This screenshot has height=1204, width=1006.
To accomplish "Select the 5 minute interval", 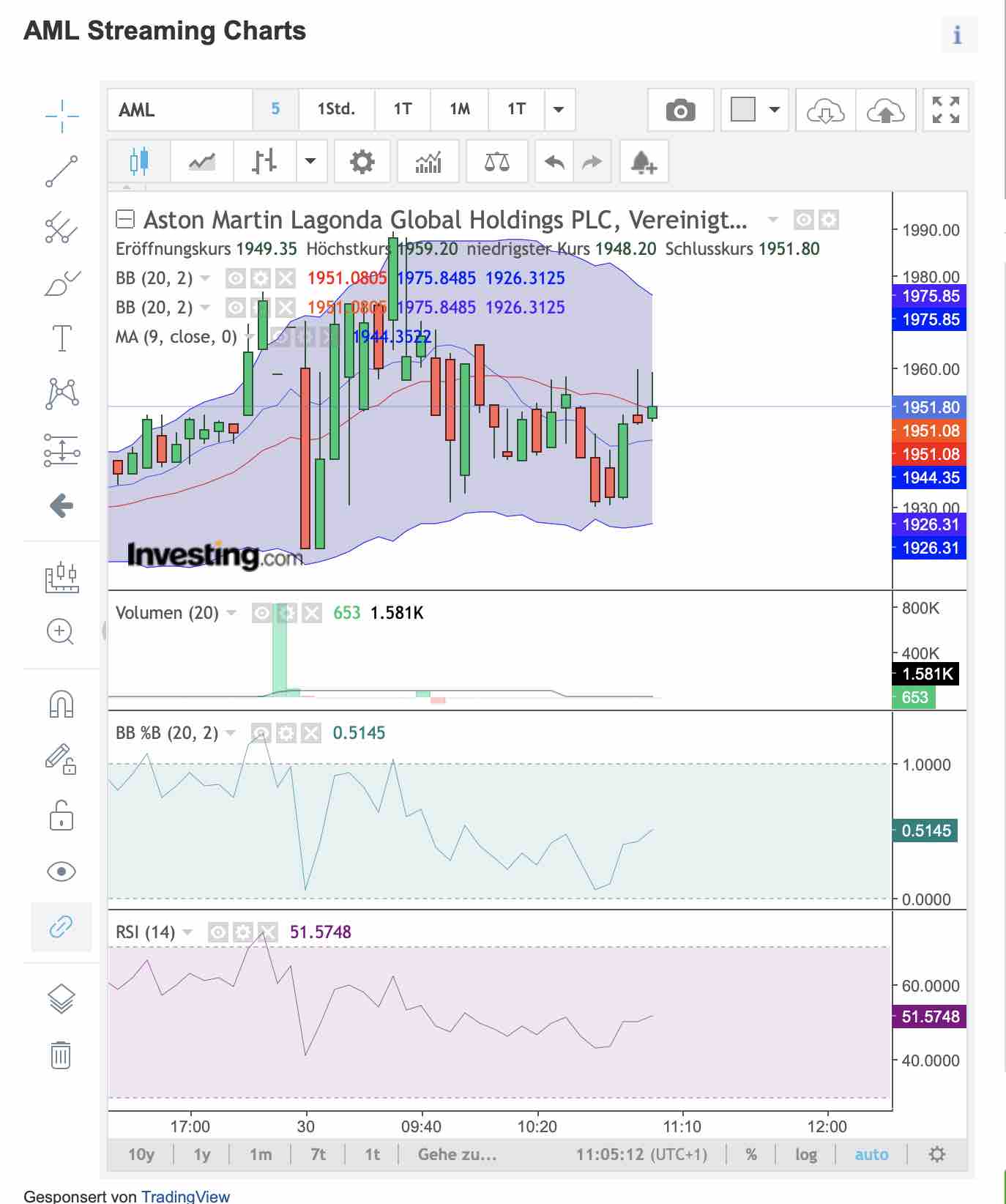I will (x=275, y=109).
